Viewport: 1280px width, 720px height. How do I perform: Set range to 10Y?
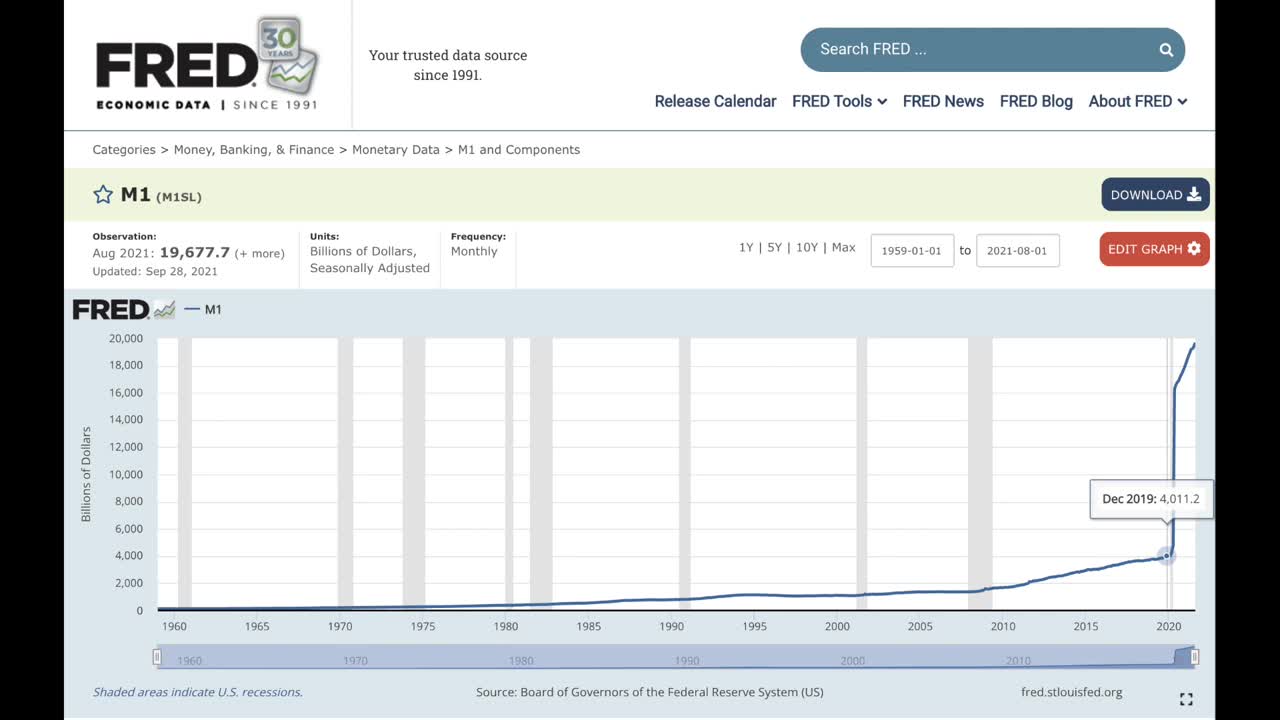point(806,248)
